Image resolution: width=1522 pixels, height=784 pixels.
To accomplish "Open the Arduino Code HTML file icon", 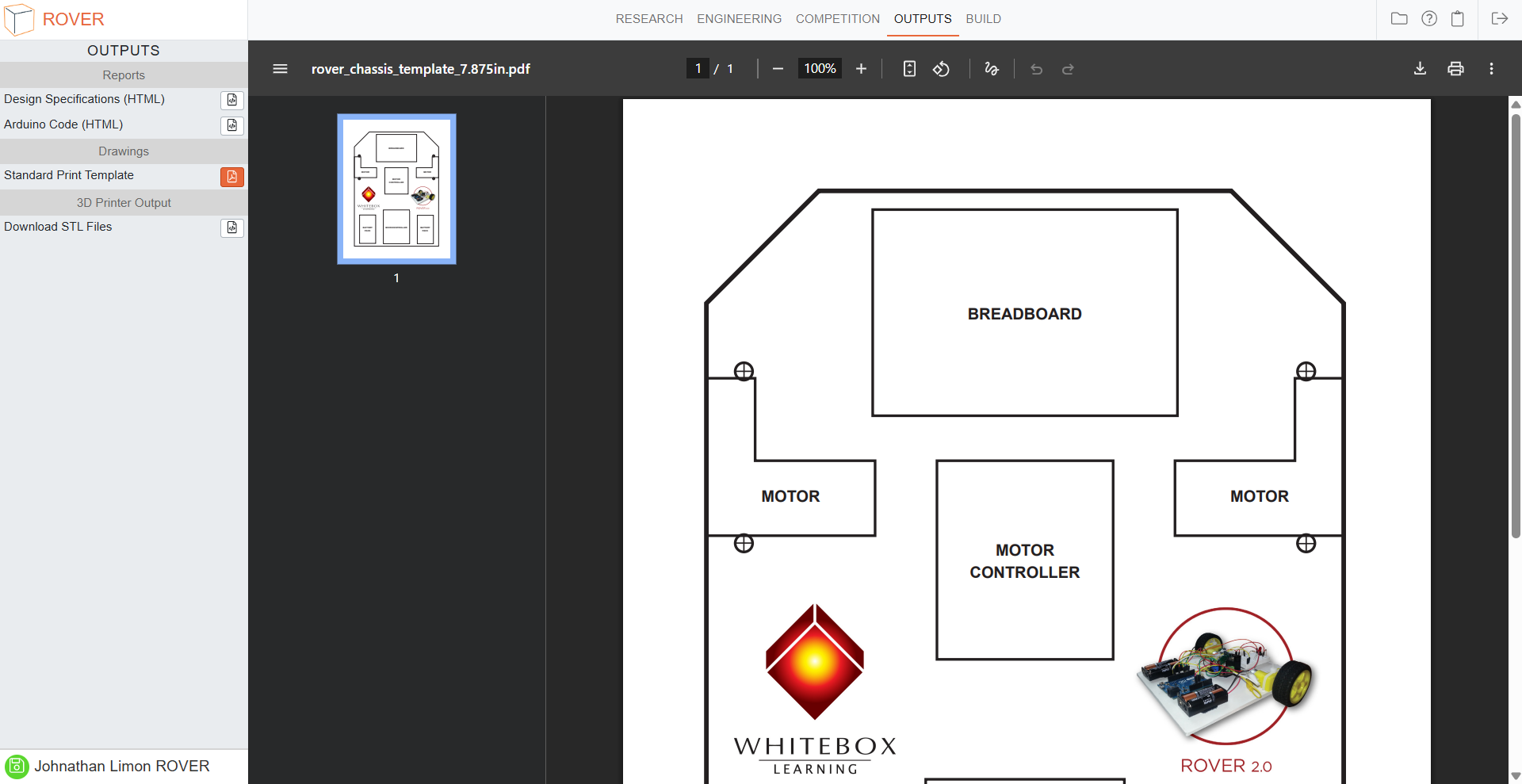I will pos(231,125).
